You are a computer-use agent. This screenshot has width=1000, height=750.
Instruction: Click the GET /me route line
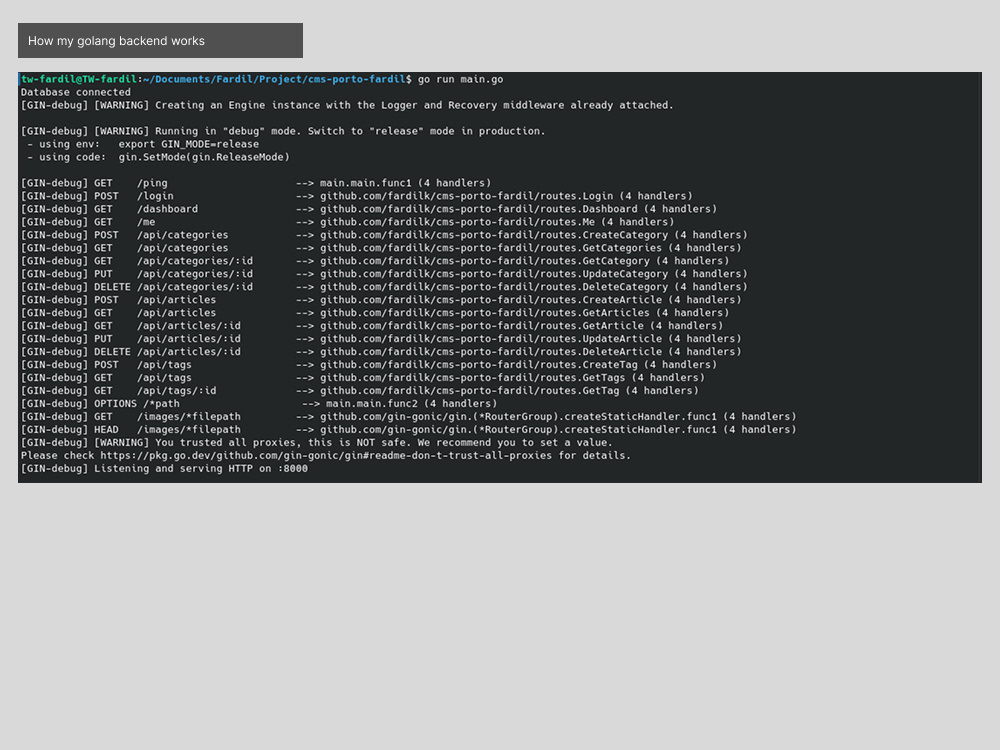point(348,222)
